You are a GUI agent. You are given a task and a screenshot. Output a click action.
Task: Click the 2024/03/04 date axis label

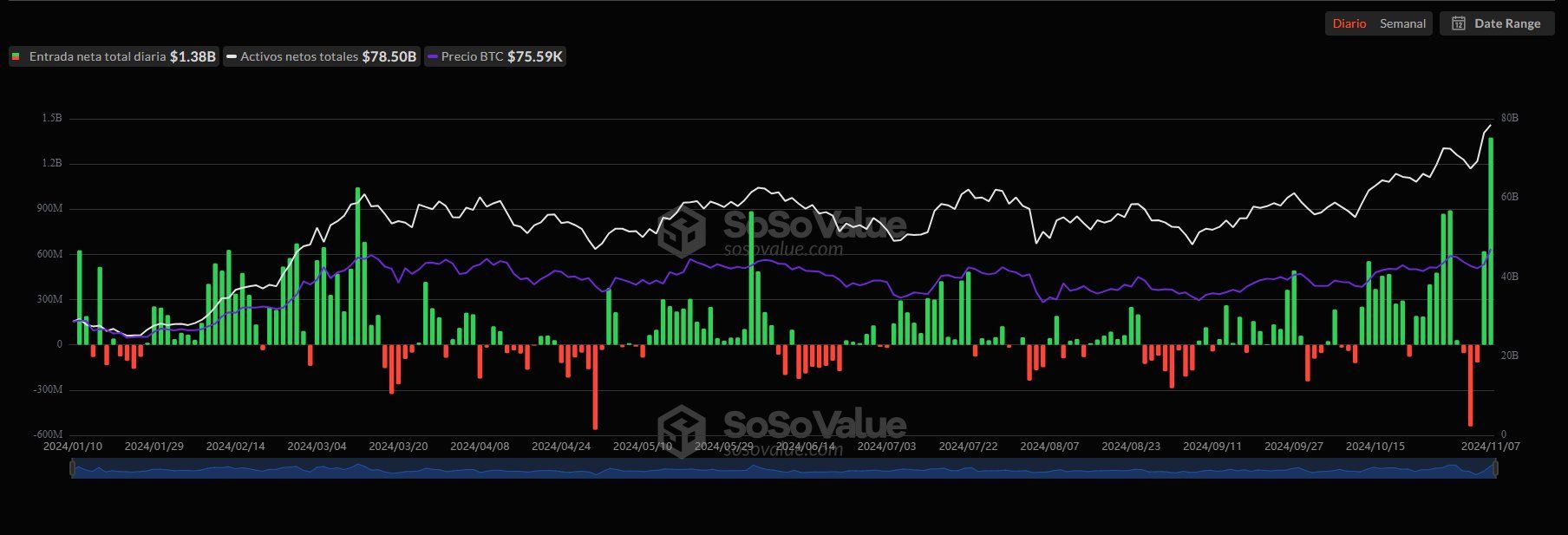317,447
